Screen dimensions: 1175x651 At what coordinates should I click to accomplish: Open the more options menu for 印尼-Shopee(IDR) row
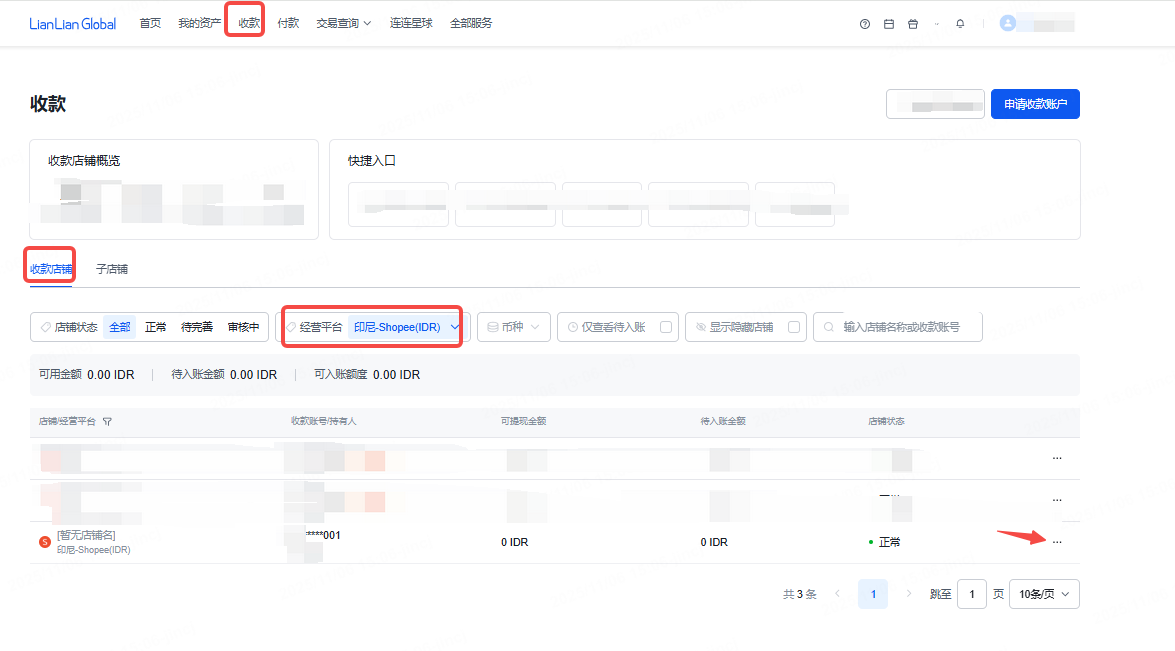click(x=1057, y=542)
